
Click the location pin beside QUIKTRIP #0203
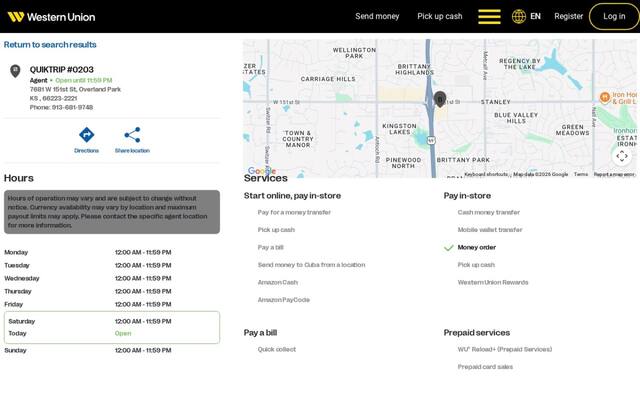point(15,71)
